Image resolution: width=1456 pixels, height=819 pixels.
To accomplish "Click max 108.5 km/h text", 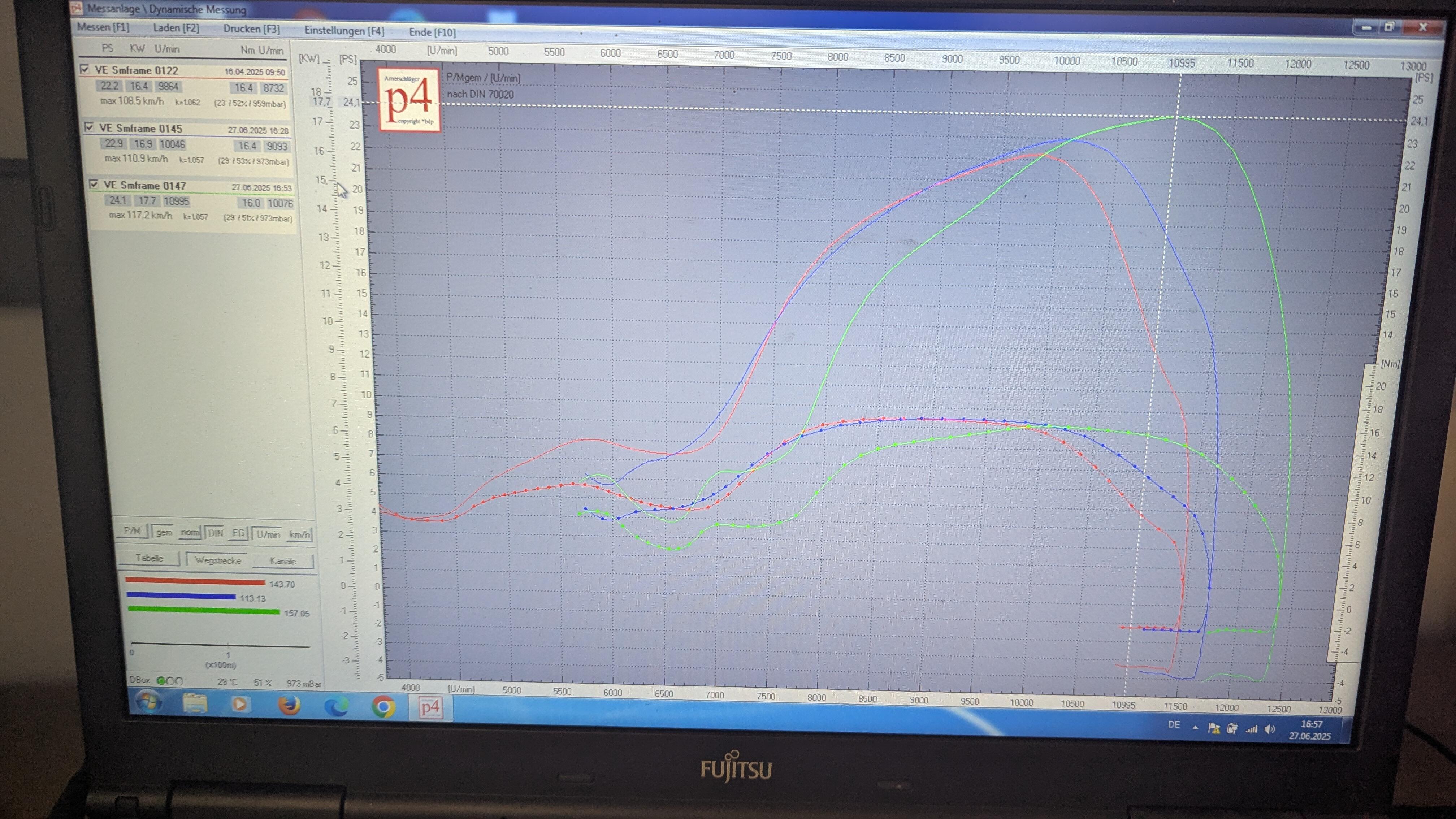I will tap(132, 101).
